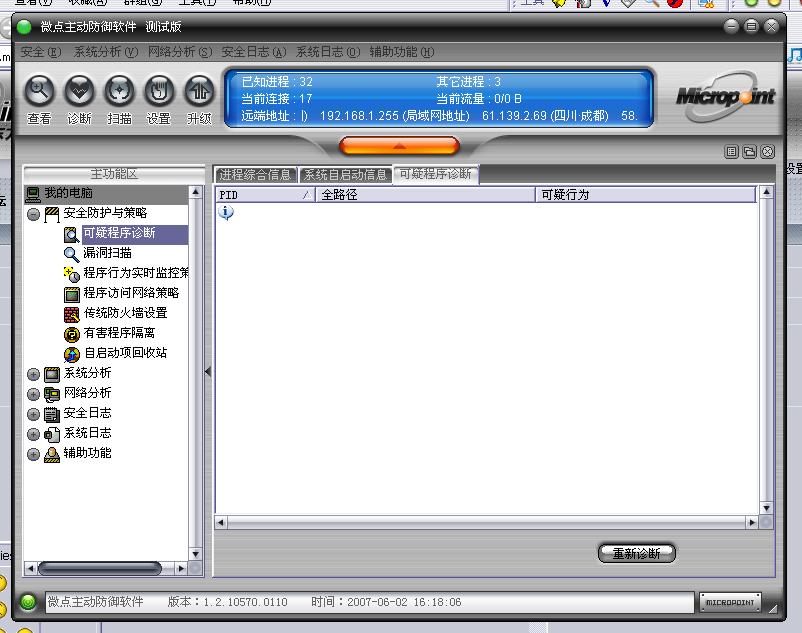Click the 程序访问网络策略 window icon
The height and width of the screenshot is (633, 802).
[72, 294]
